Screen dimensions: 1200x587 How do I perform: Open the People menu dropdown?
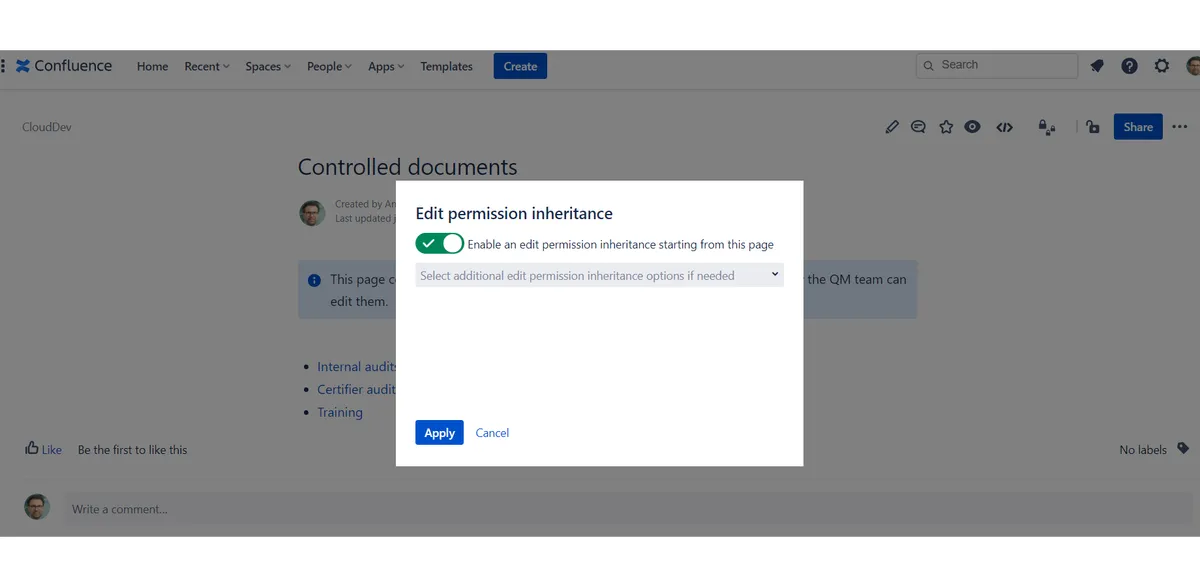[x=329, y=66]
